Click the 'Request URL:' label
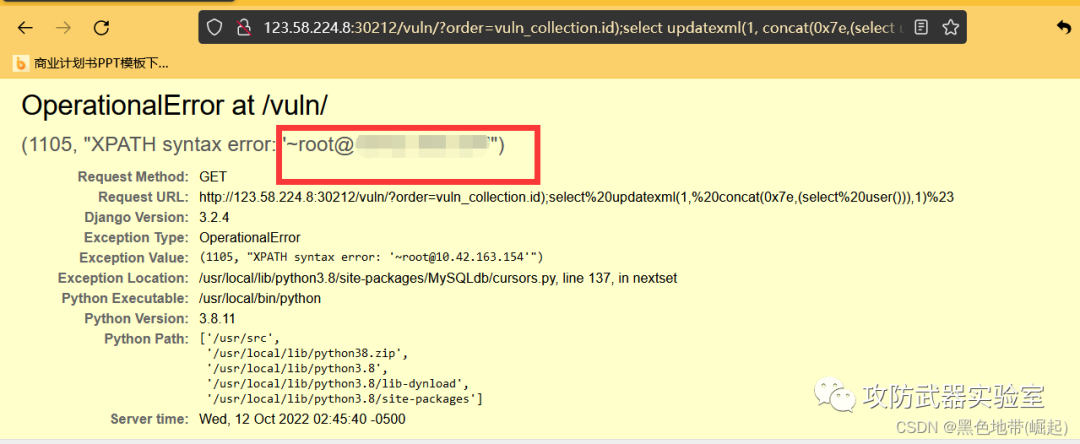The image size is (1080, 444). click(143, 198)
